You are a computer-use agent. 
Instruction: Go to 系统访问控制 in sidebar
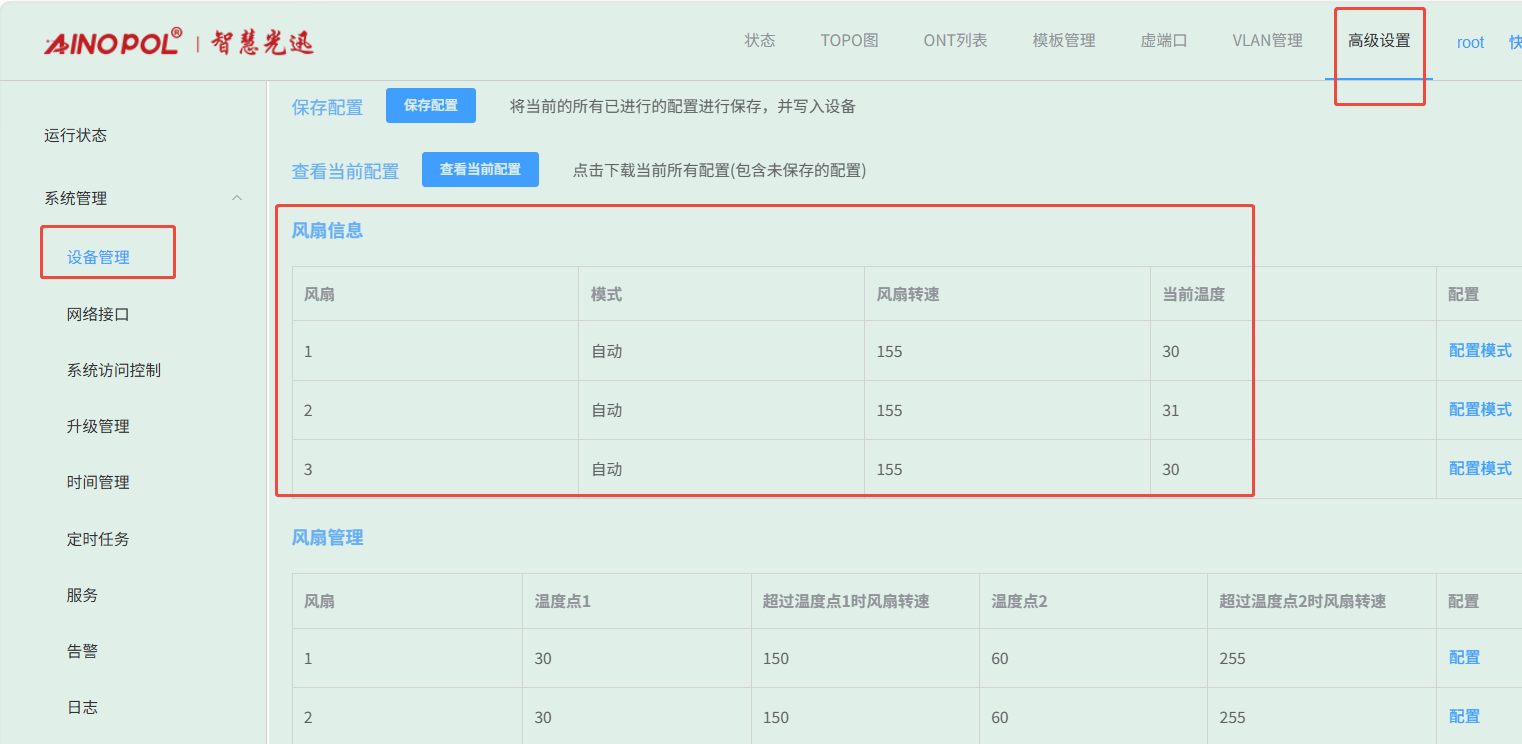(113, 371)
